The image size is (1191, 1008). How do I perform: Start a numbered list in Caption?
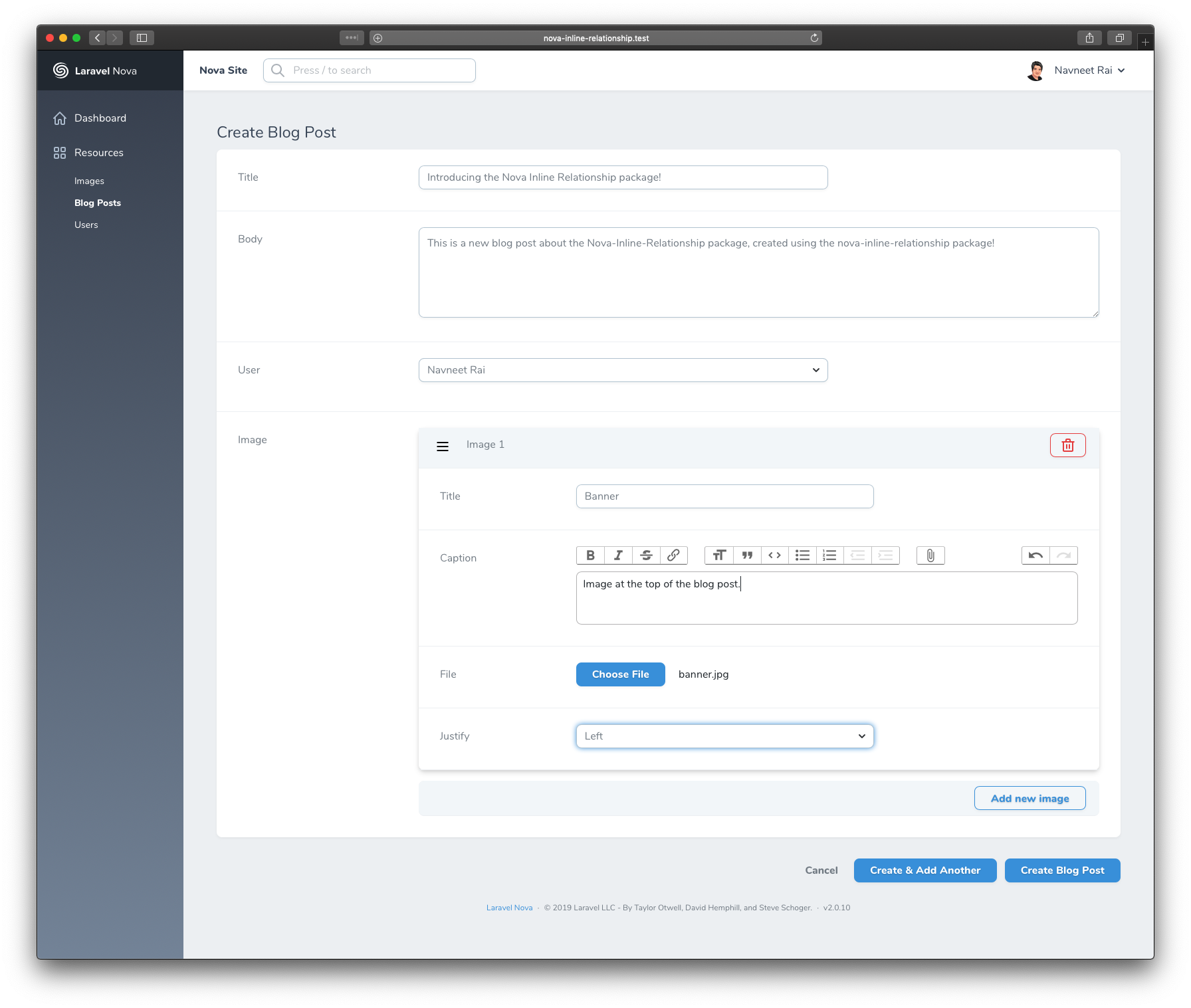(829, 555)
